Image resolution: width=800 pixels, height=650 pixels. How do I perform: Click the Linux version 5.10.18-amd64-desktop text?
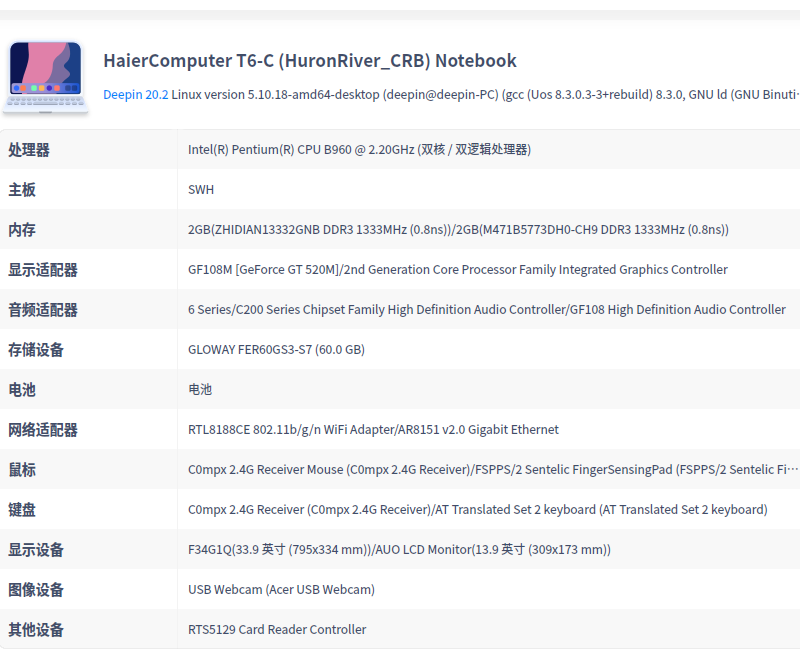pos(276,95)
